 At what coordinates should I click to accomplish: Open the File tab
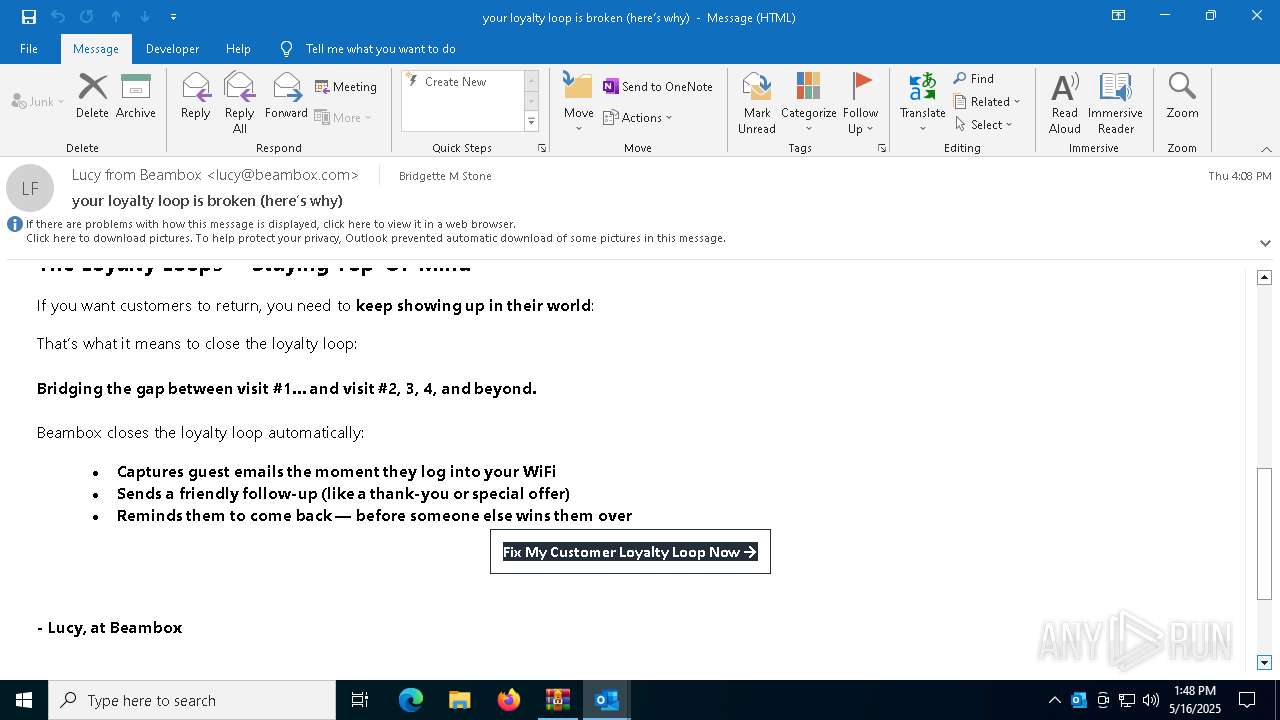click(29, 48)
